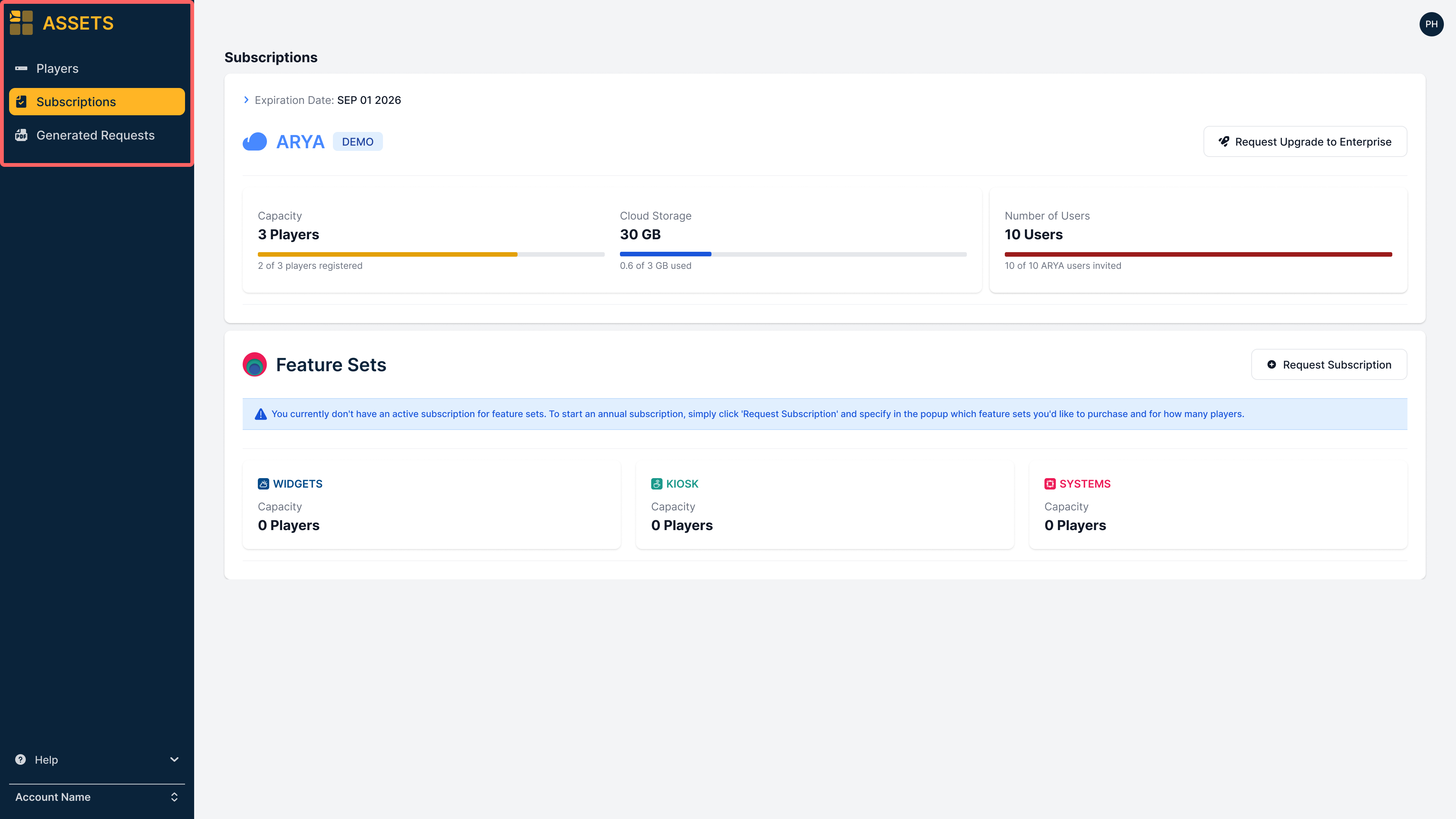Open the Account Name switcher arrows

[x=175, y=797]
